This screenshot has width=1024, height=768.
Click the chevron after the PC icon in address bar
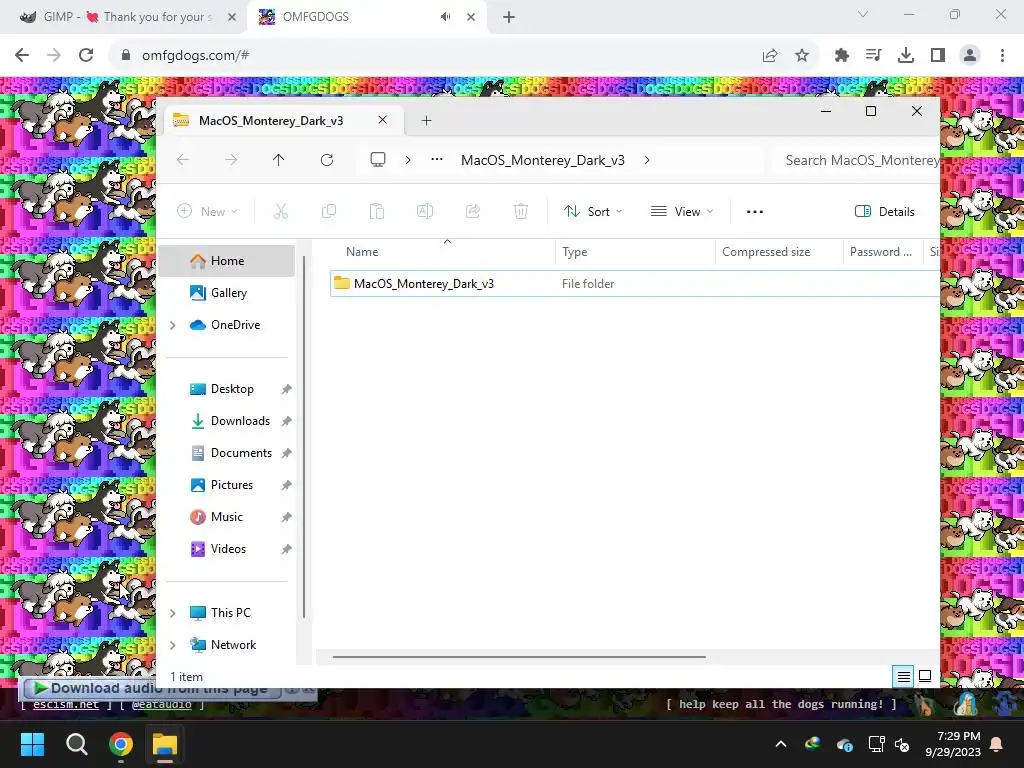click(x=408, y=160)
